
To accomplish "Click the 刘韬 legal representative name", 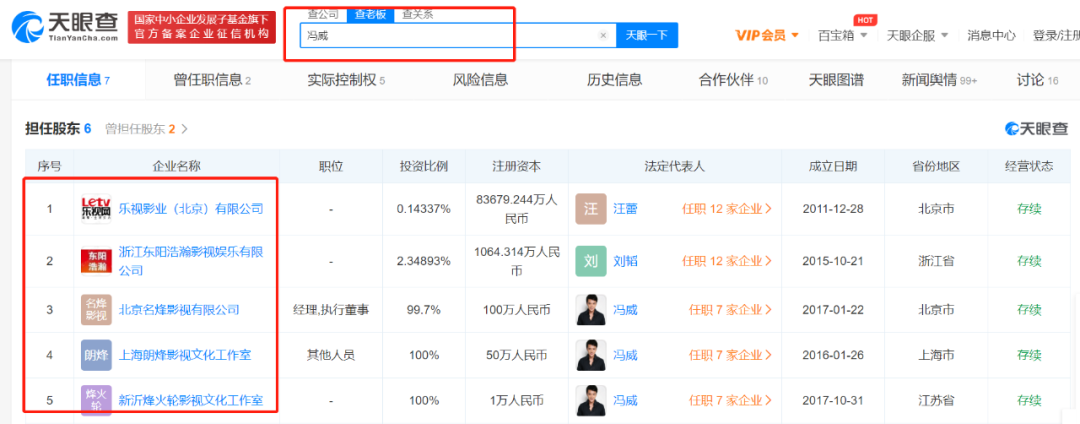I will pyautogui.click(x=625, y=261).
